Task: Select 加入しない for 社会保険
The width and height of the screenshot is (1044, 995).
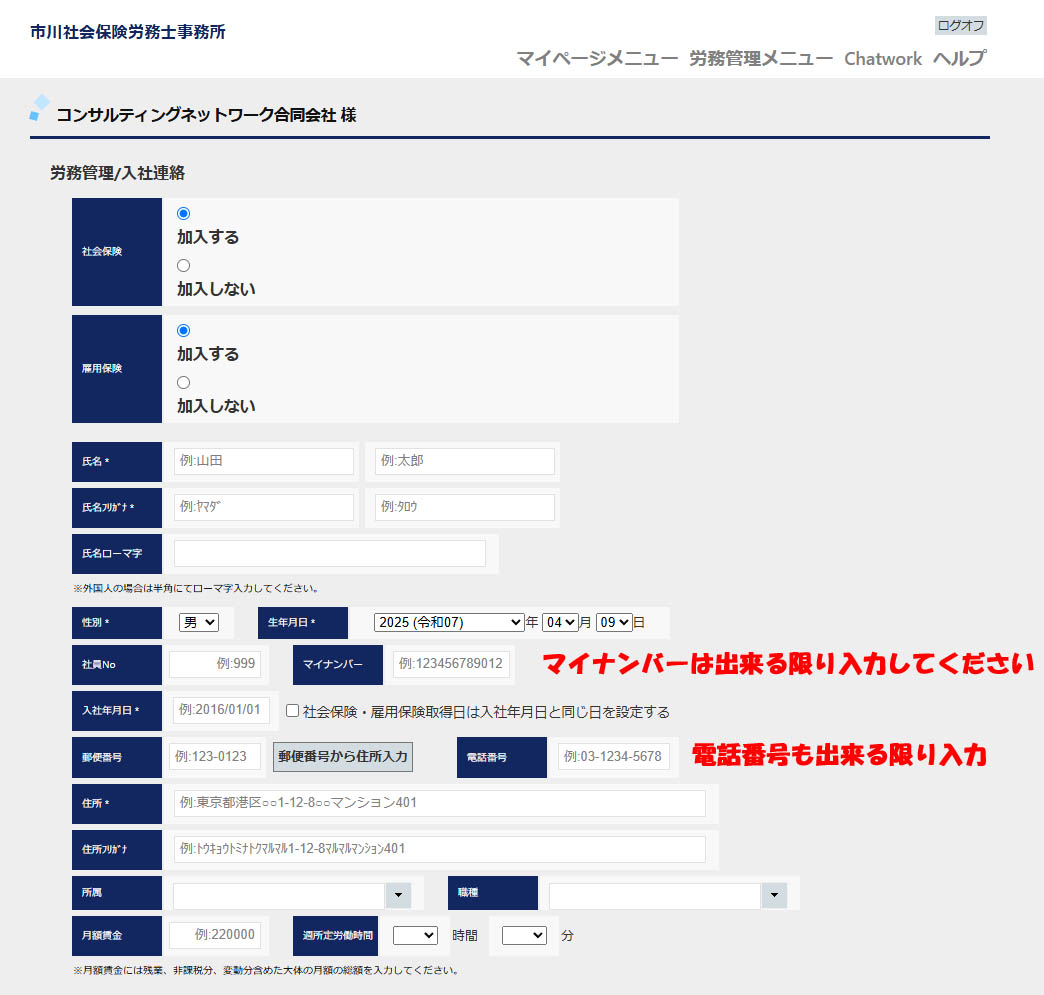Action: pyautogui.click(x=183, y=266)
